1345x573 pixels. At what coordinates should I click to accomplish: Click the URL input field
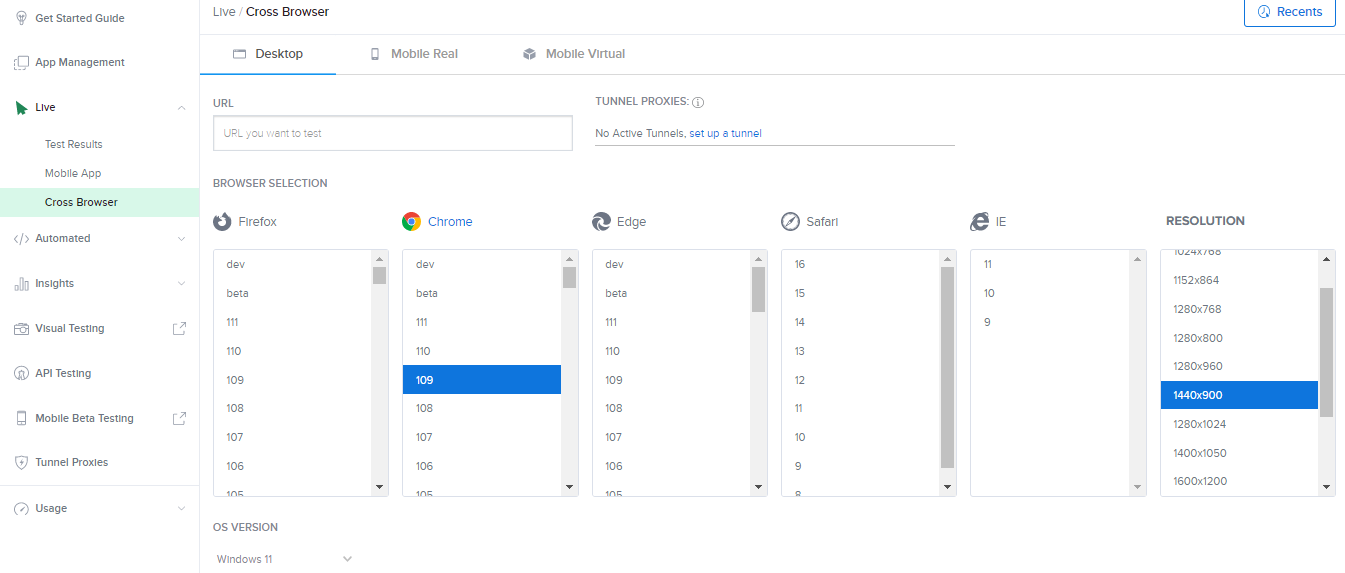click(x=392, y=133)
